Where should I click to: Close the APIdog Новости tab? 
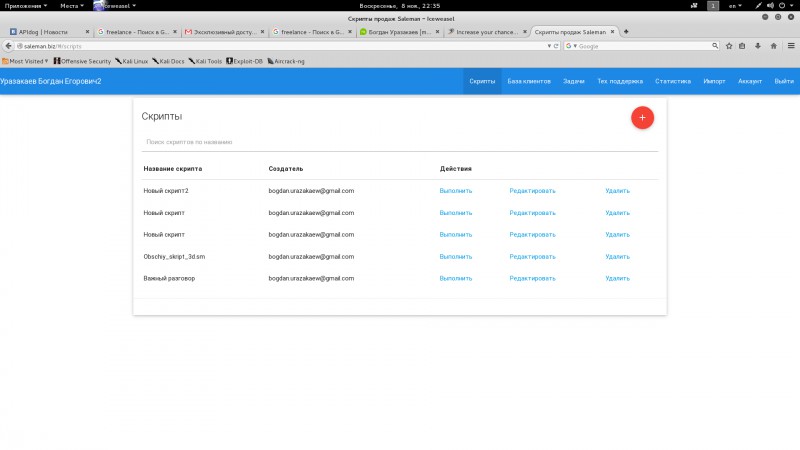pyautogui.click(x=87, y=32)
